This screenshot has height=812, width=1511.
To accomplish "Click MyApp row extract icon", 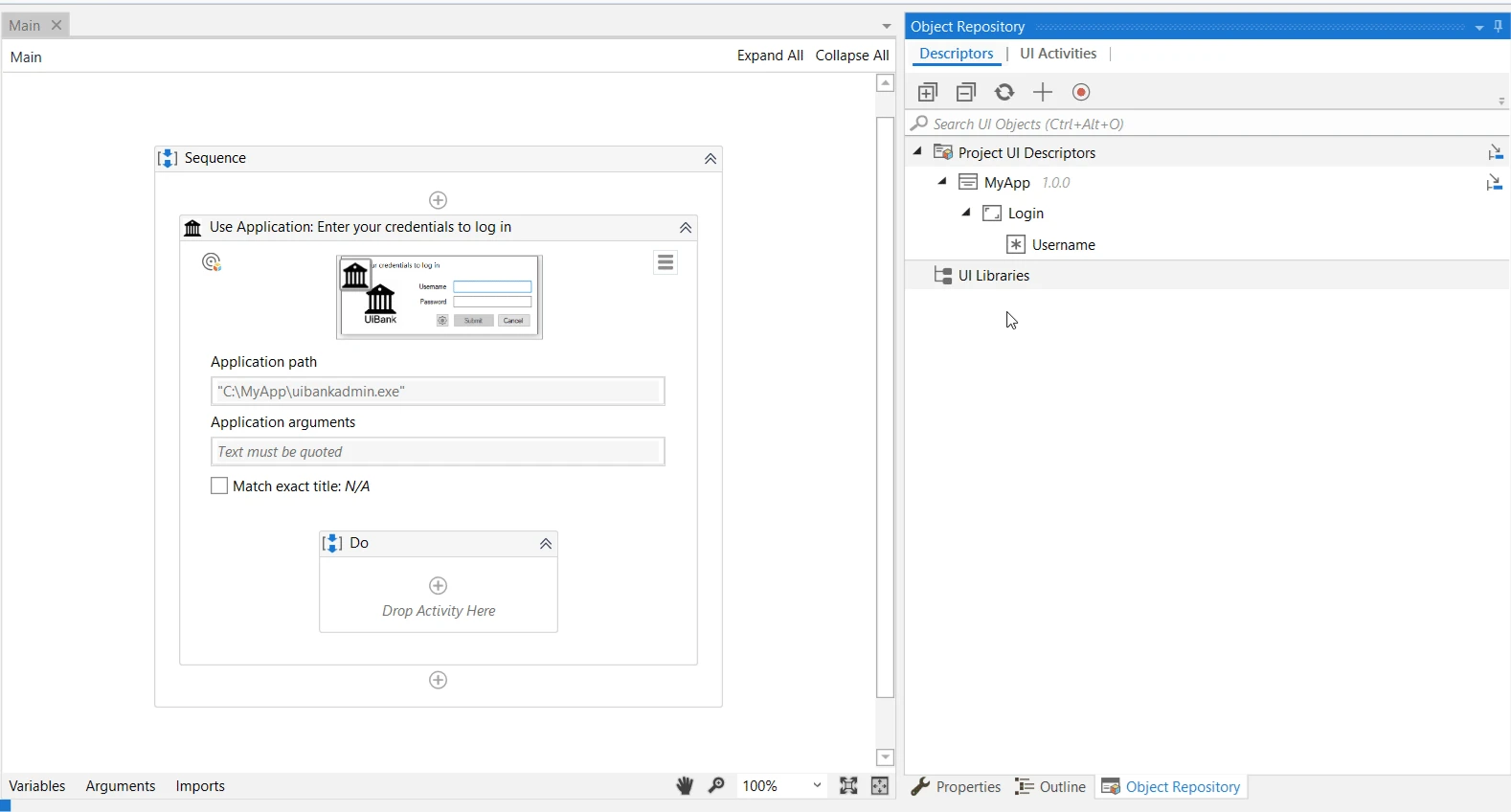I will tap(1494, 182).
